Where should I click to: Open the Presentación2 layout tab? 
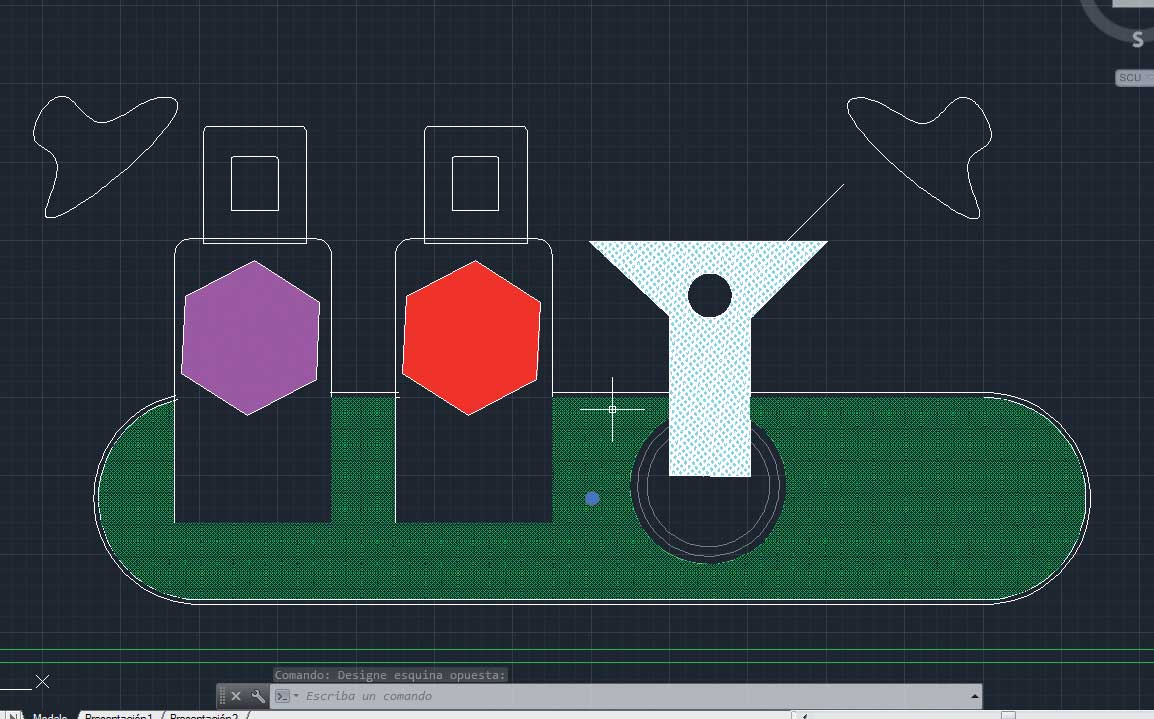(203, 716)
